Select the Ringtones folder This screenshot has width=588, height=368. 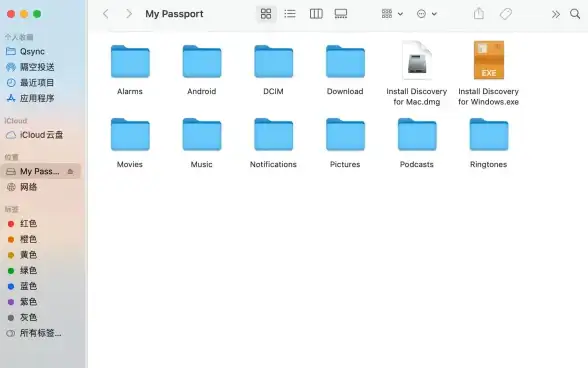(489, 134)
